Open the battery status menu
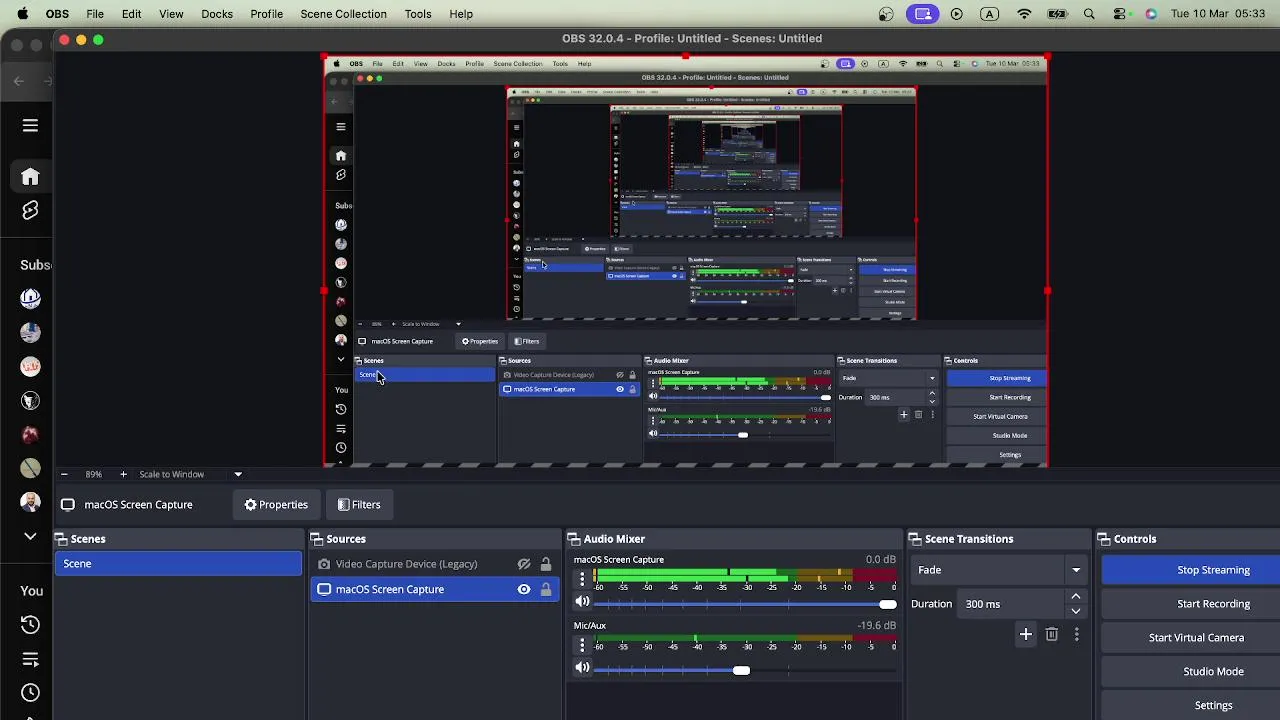 pyautogui.click(x=1057, y=14)
